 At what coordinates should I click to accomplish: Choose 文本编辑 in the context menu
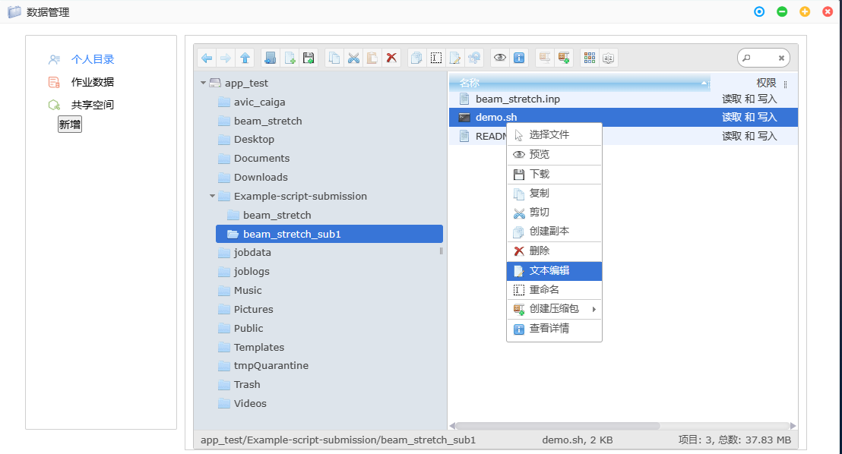click(554, 271)
